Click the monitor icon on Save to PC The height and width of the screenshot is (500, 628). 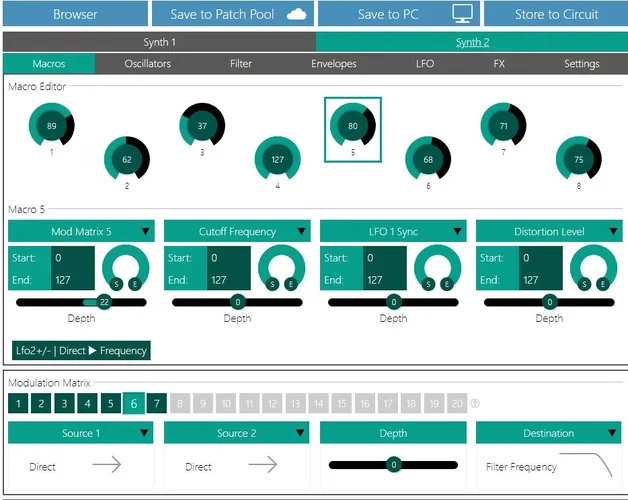click(462, 13)
